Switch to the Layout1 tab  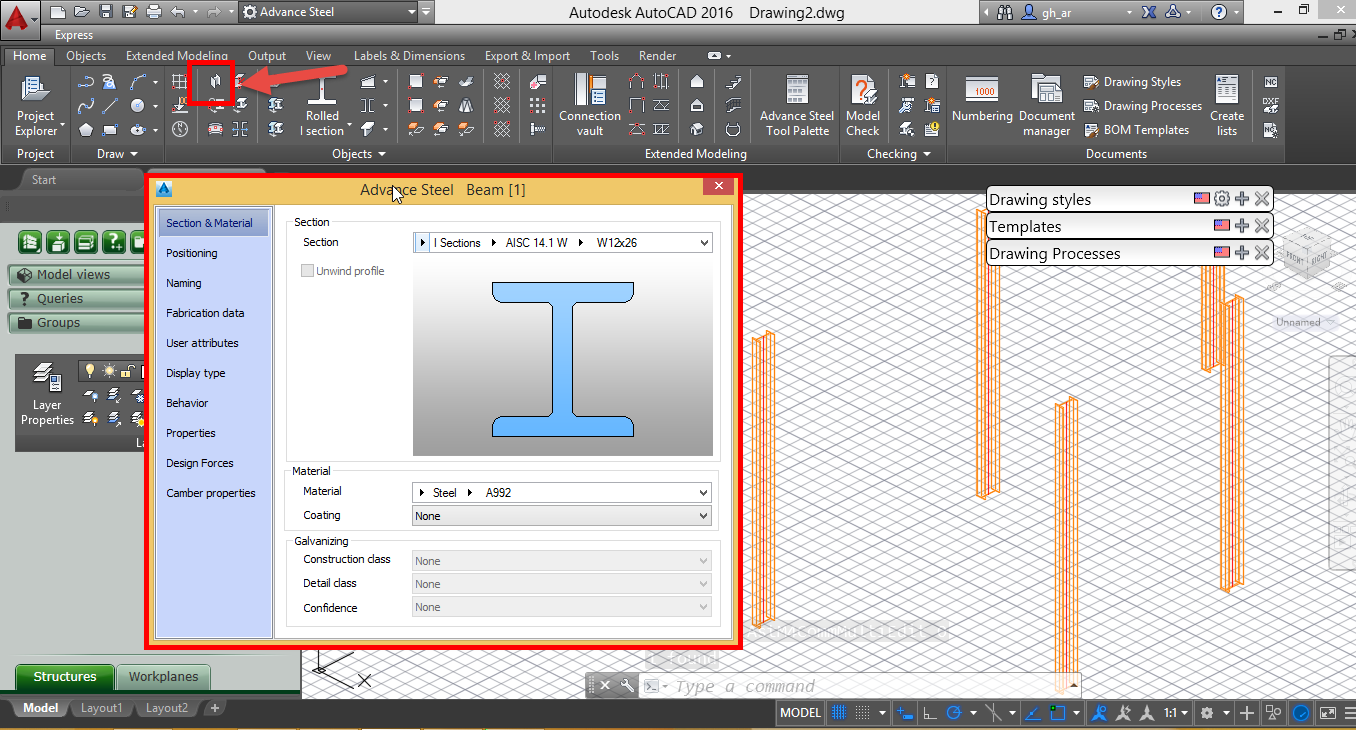click(x=101, y=708)
